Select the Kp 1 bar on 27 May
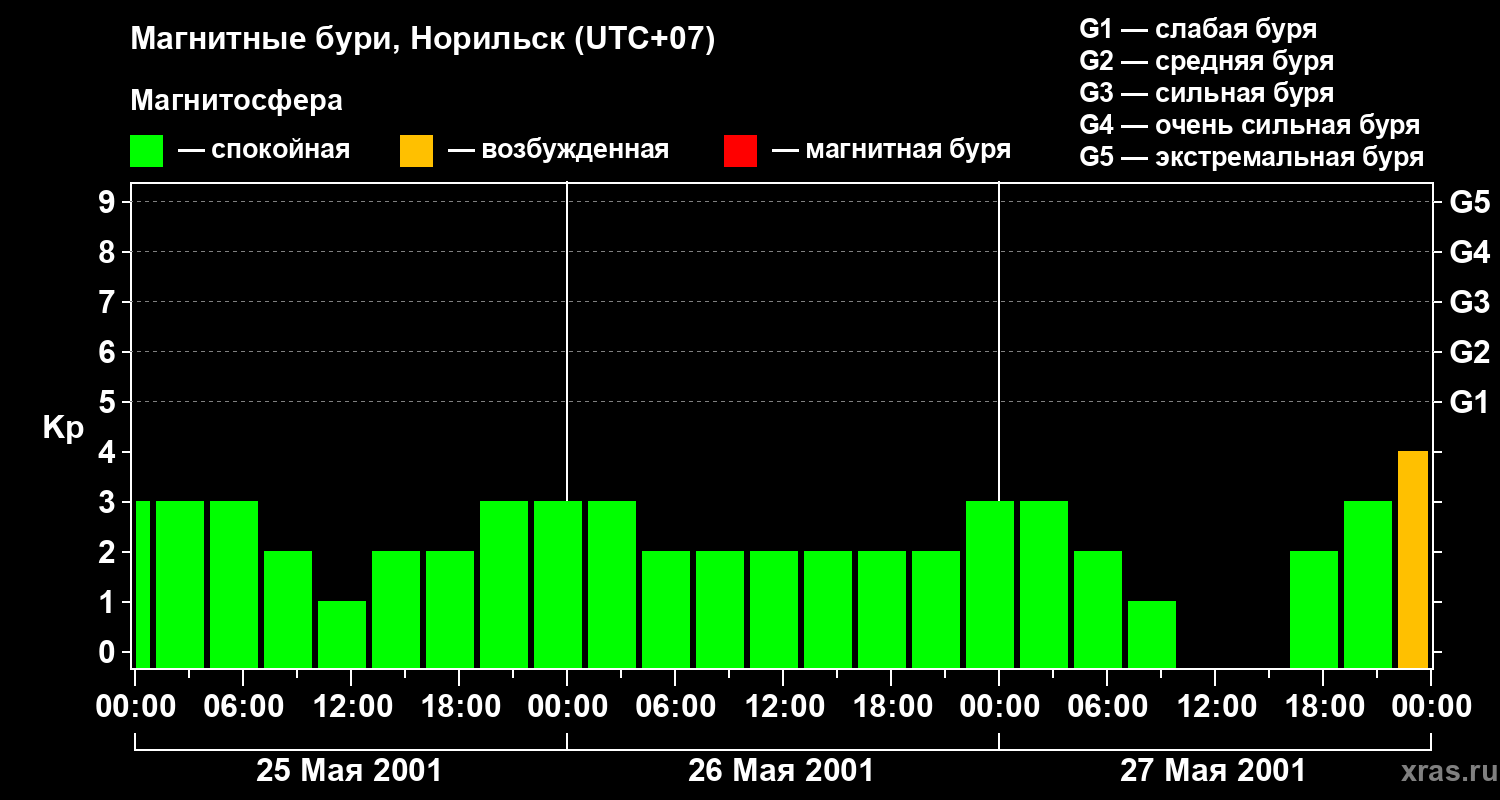The image size is (1500, 800). click(x=1152, y=634)
